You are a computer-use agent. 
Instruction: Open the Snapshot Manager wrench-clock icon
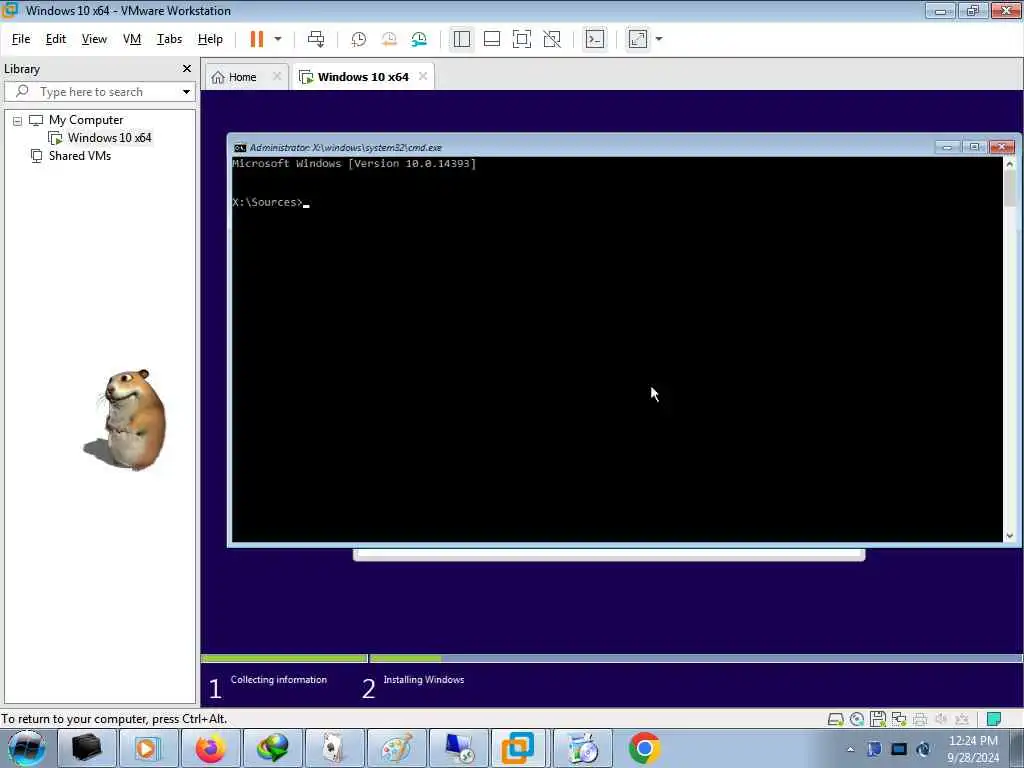point(419,39)
